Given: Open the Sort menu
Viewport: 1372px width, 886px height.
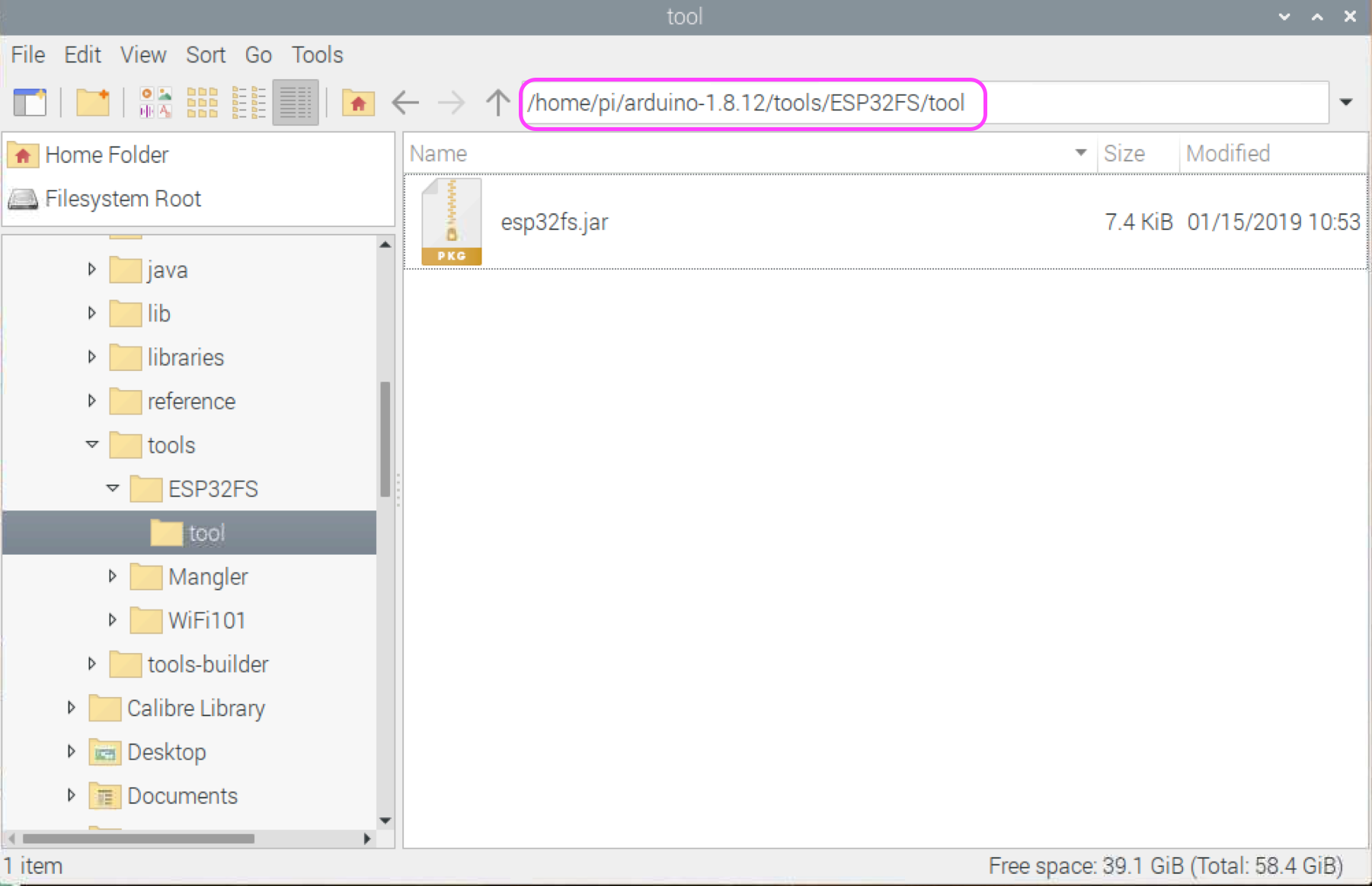Looking at the screenshot, I should tap(206, 55).
